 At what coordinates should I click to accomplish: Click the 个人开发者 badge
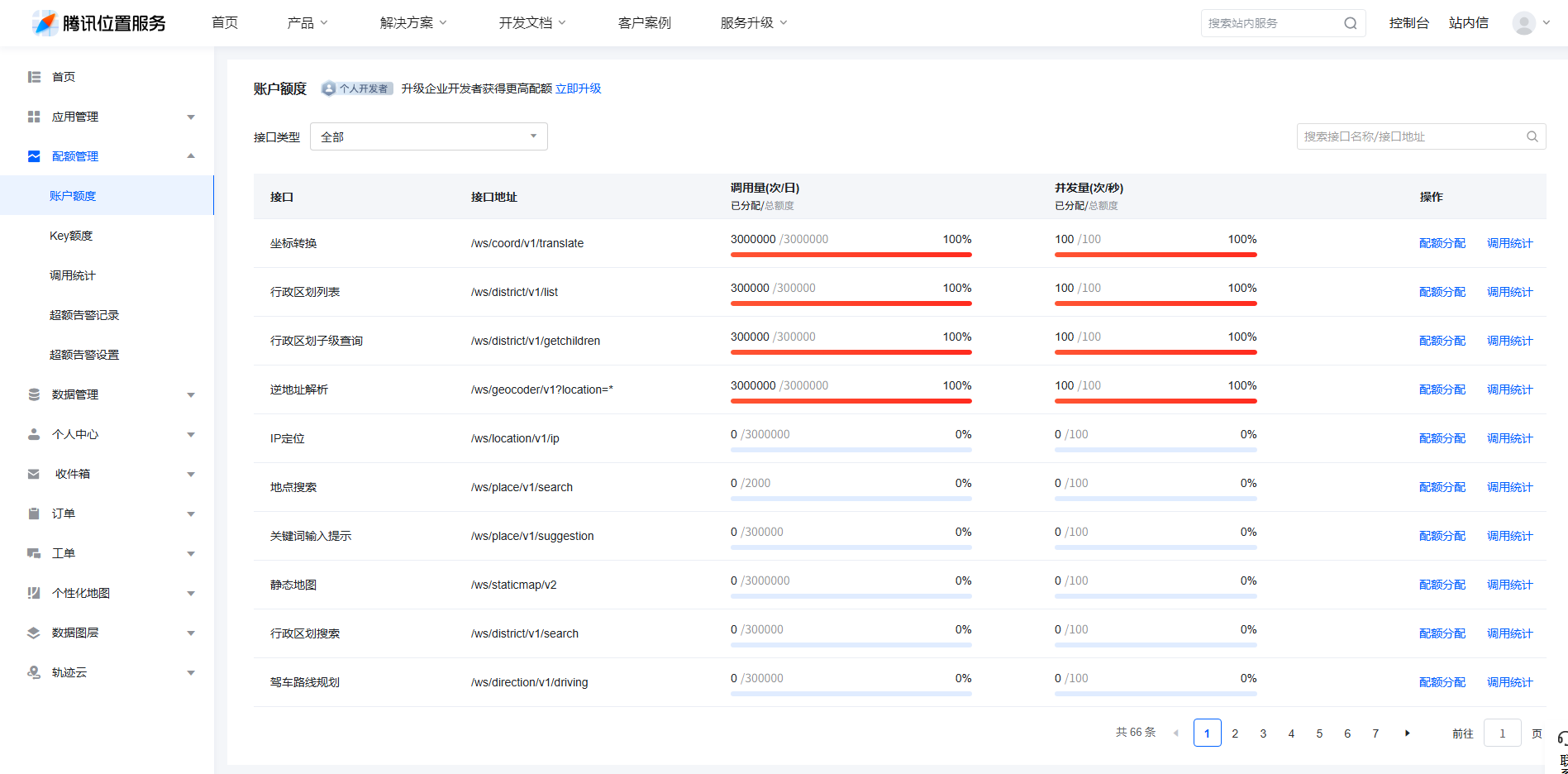tap(357, 88)
